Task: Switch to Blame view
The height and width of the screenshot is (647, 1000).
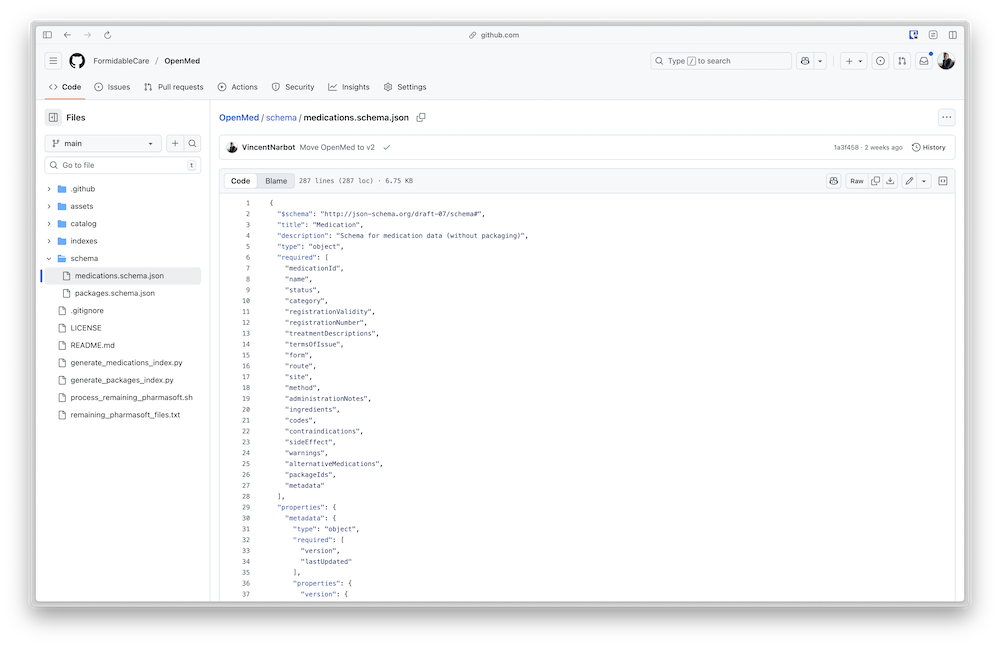Action: click(x=276, y=181)
